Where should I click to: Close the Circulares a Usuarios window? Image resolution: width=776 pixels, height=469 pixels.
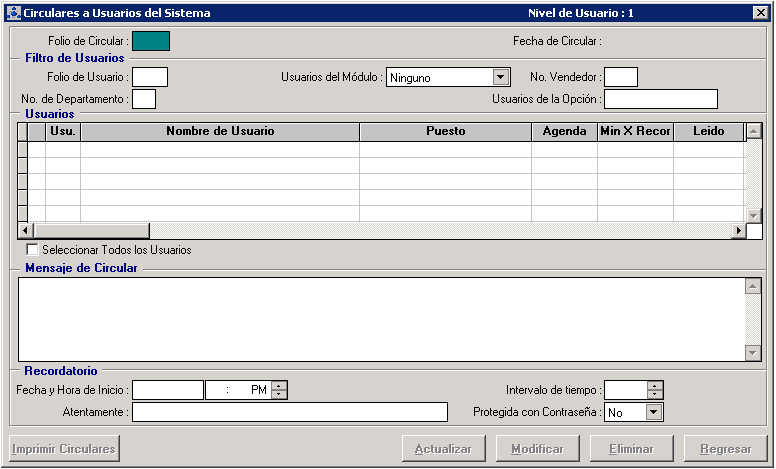click(759, 13)
